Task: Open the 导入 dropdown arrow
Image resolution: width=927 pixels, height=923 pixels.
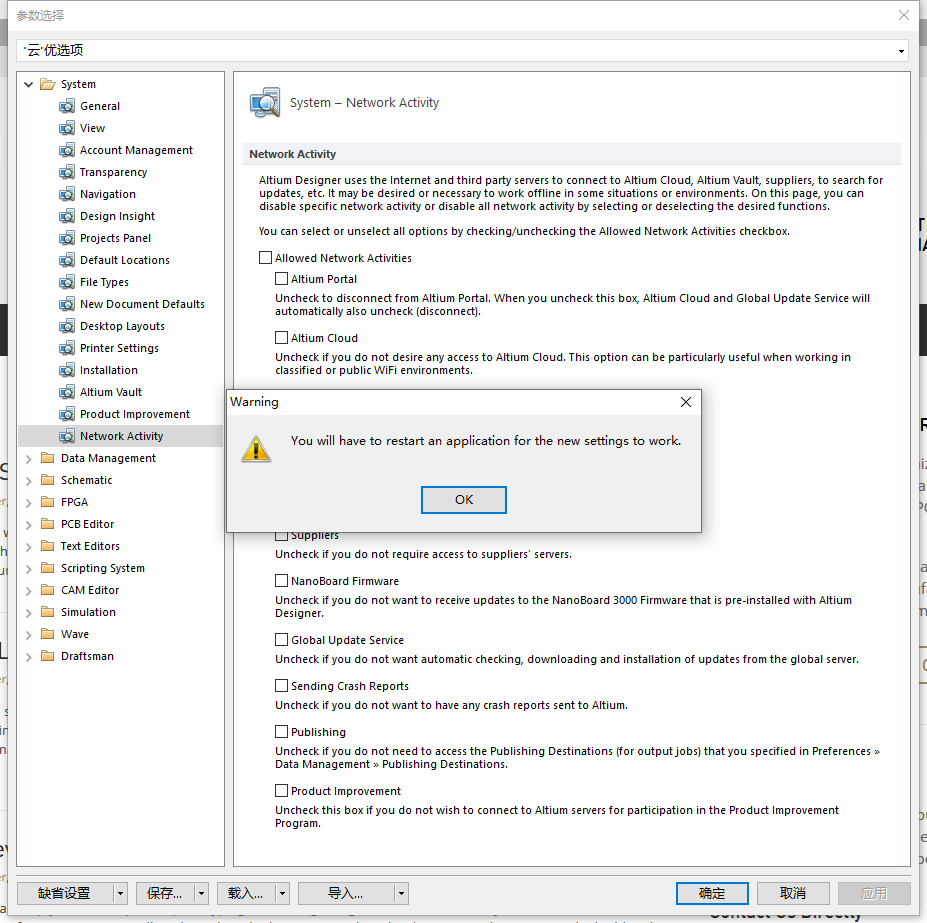Action: point(401,893)
